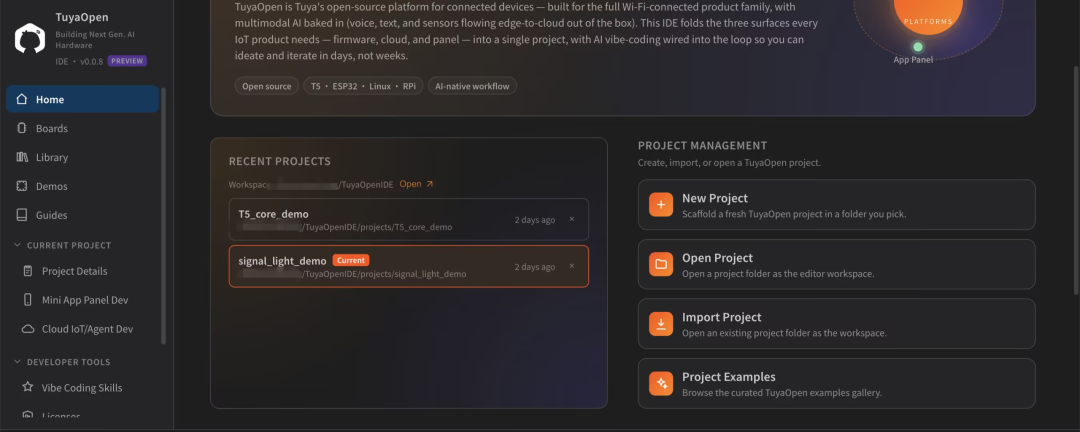Click the sidebar vertical scrollbar

tap(163, 215)
